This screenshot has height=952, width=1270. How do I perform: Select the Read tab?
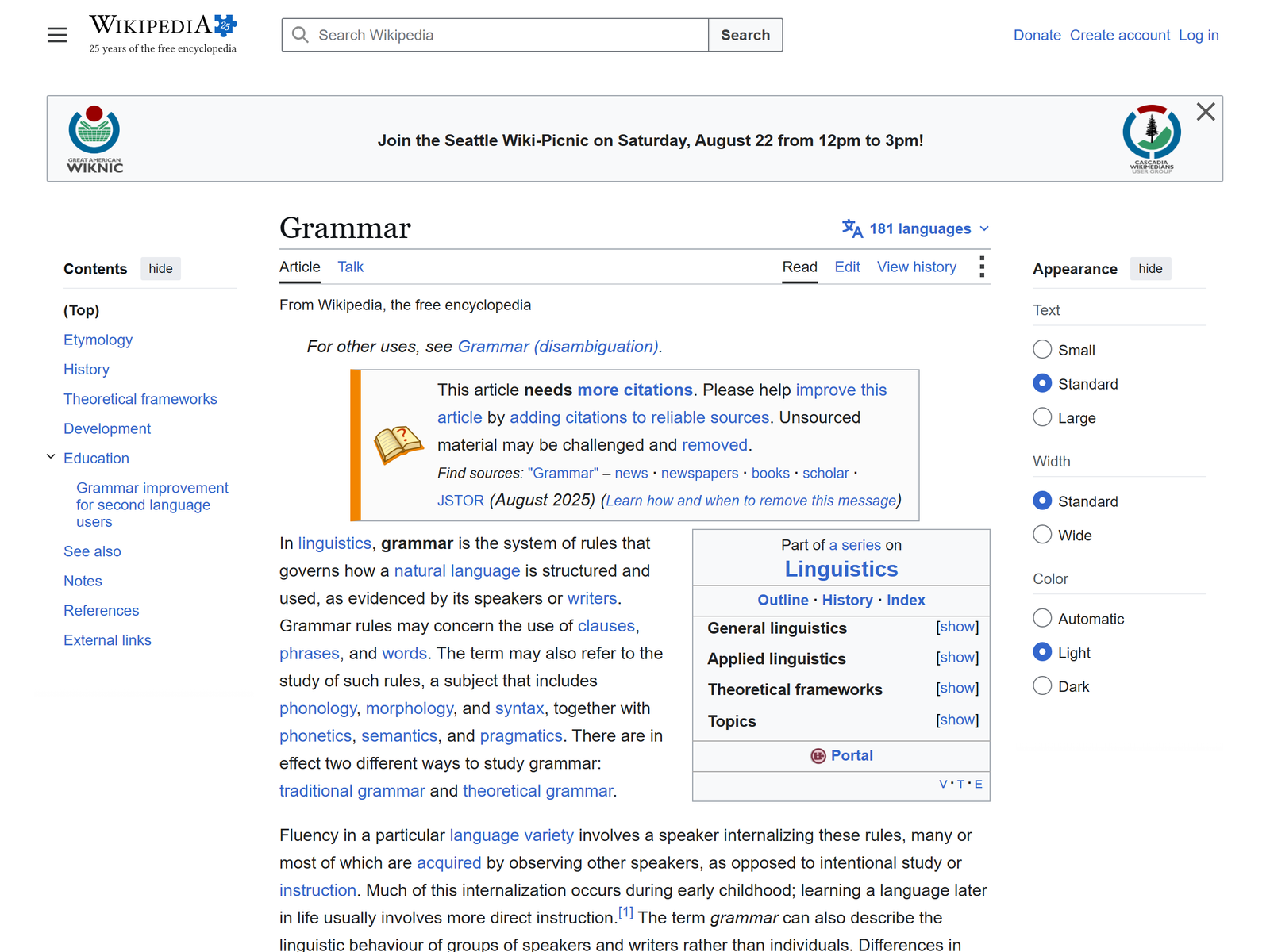tap(799, 267)
